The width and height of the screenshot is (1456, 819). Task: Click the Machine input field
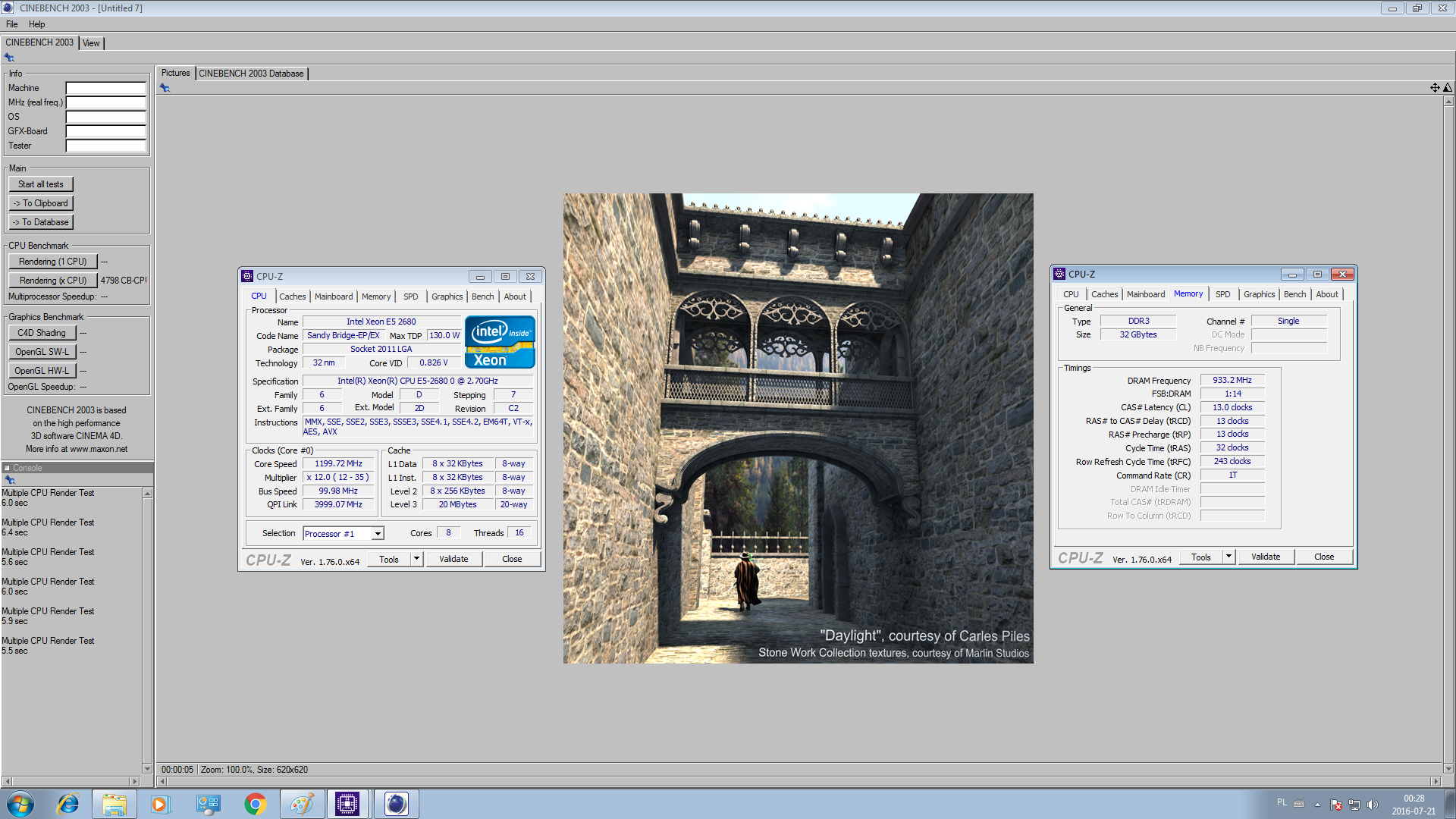pos(105,88)
